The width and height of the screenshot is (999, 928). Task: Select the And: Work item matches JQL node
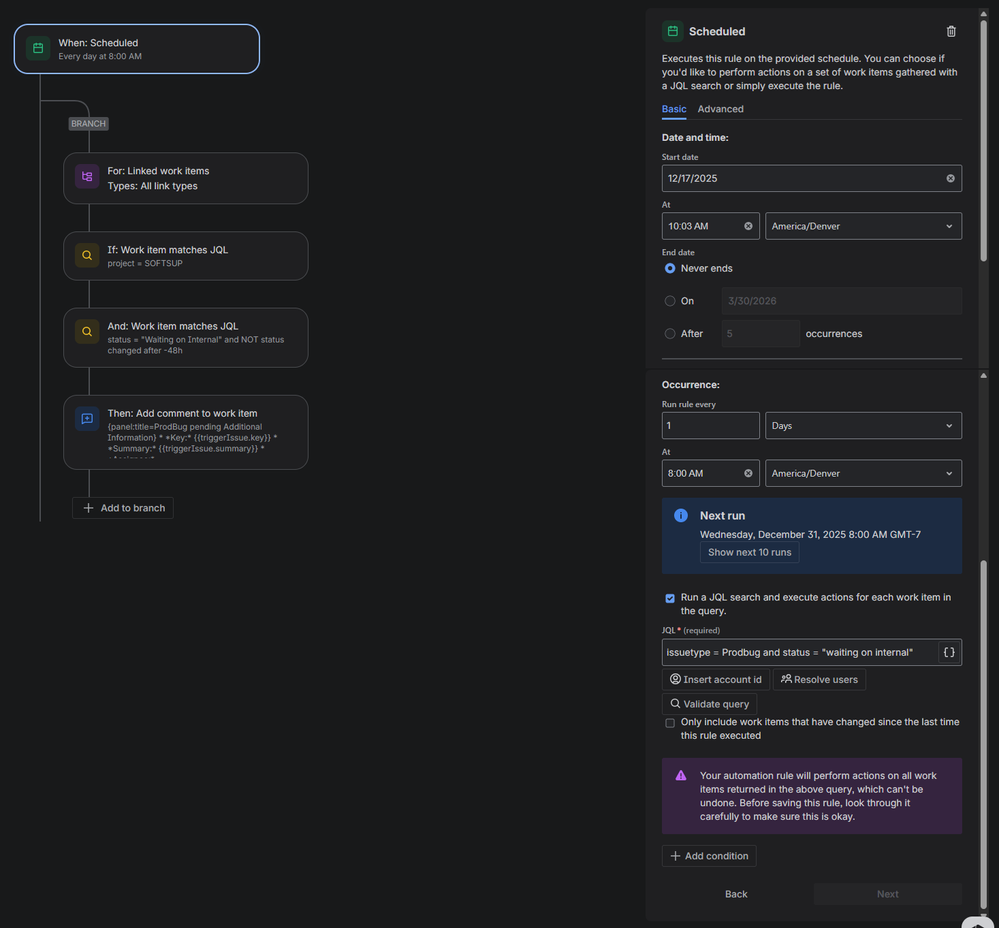[185, 338]
